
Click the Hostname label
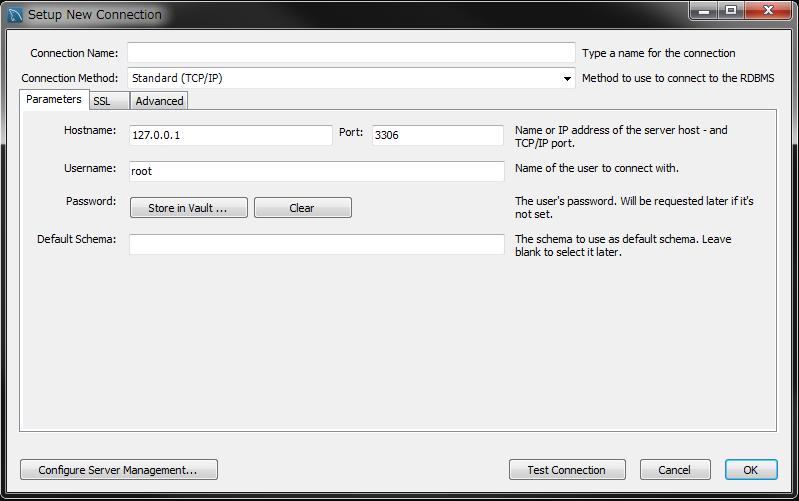(90, 130)
